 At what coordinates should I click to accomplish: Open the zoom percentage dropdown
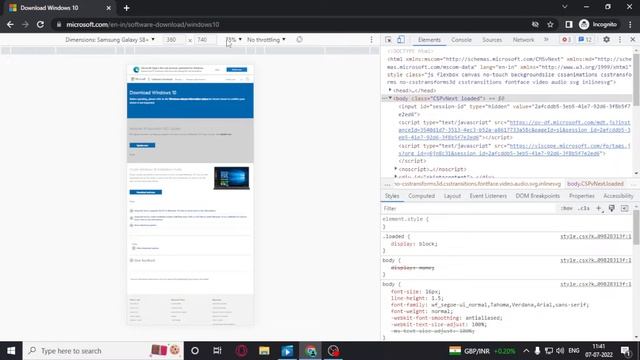233,40
